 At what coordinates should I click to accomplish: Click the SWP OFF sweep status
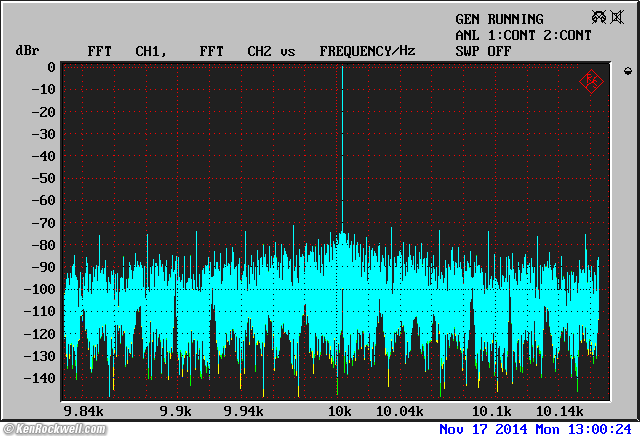coord(484,51)
